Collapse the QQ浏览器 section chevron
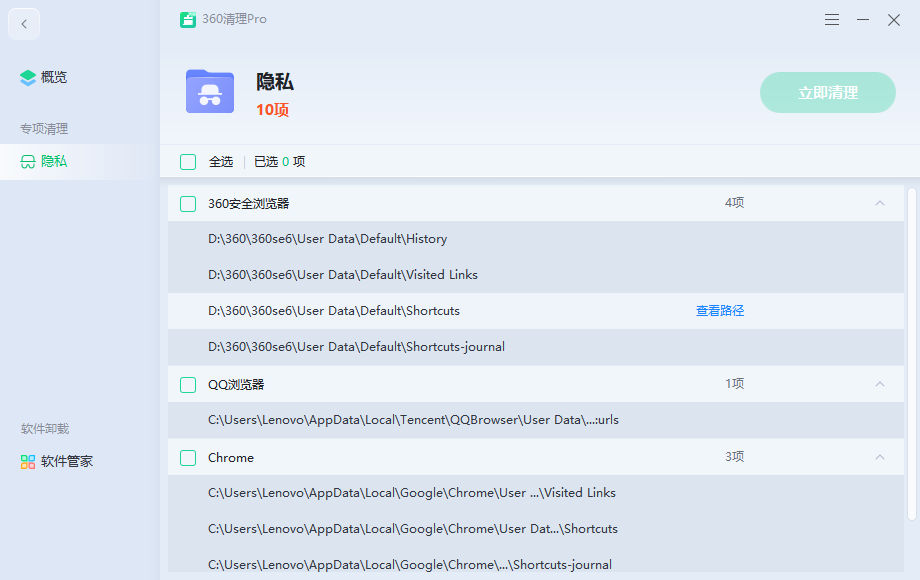This screenshot has width=920, height=580. coord(880,384)
